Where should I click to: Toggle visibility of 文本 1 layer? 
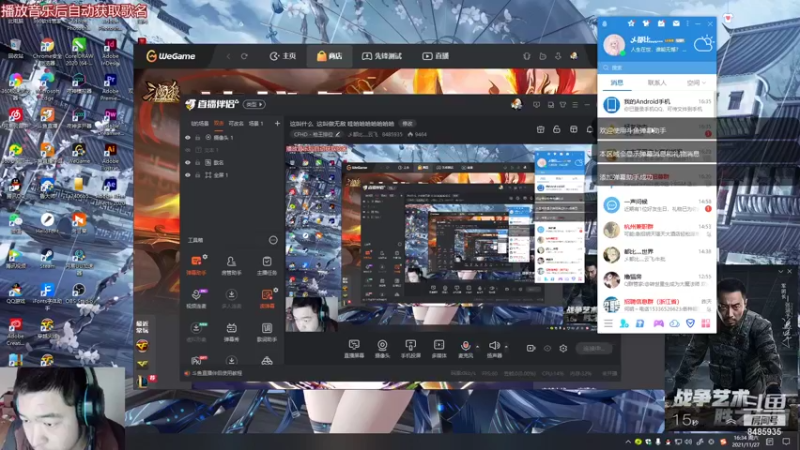pyautogui.click(x=188, y=150)
